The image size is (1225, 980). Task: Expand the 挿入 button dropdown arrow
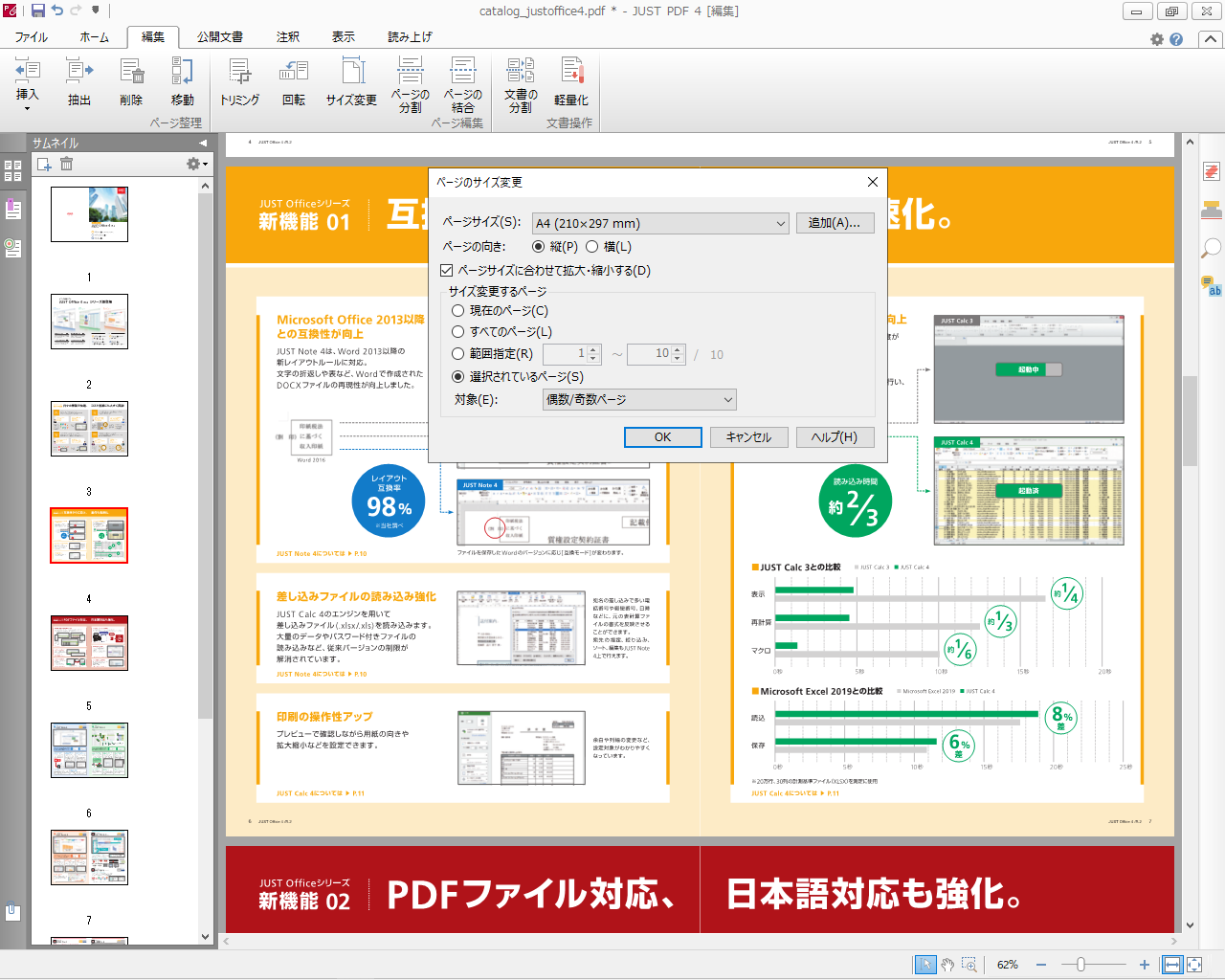(x=27, y=109)
